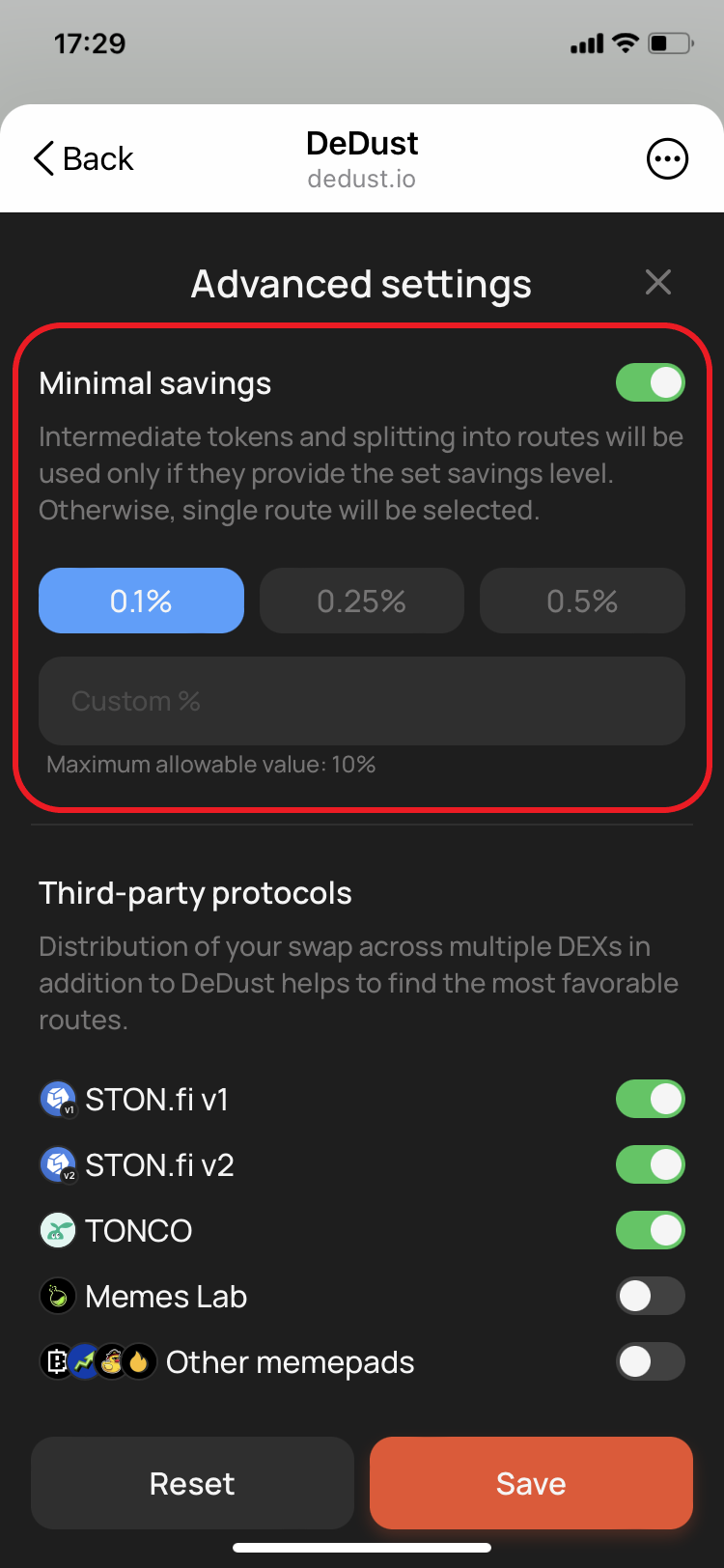Viewport: 724px width, 1568px height.
Task: Select the 0.25% savings option
Action: point(362,601)
